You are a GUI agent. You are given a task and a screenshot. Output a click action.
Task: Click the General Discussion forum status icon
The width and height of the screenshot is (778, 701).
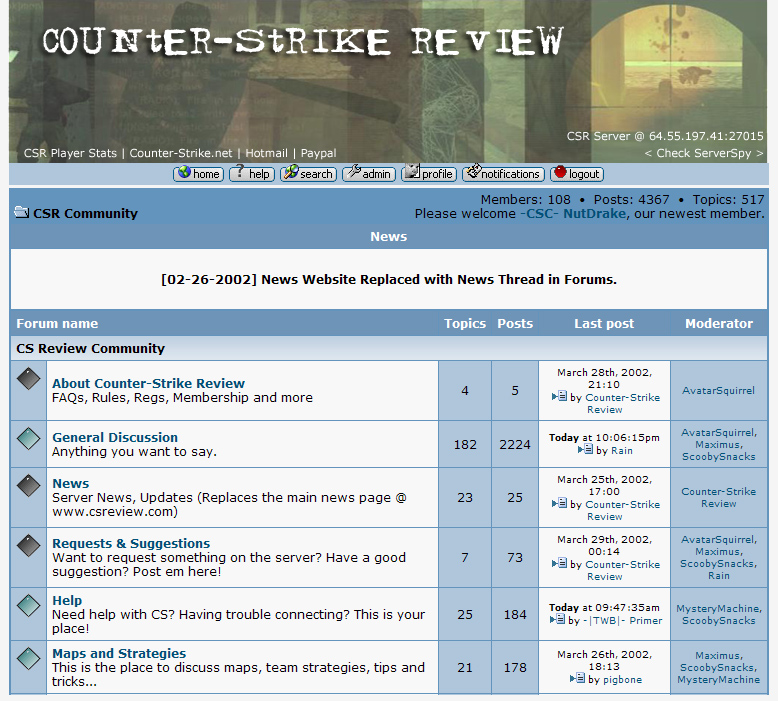[x=29, y=438]
